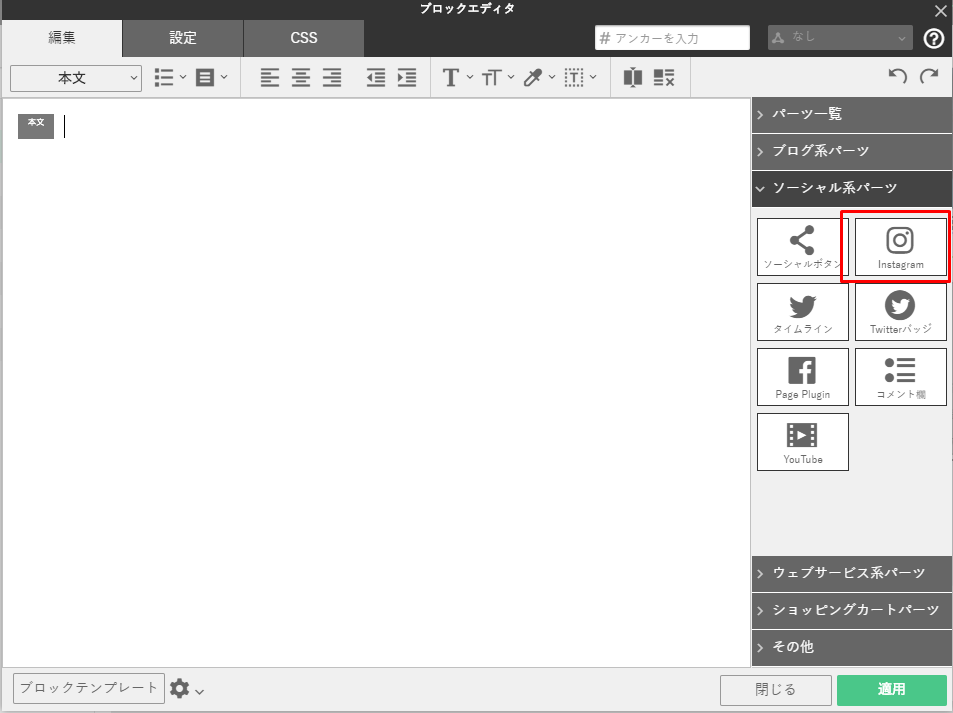Decrease the indent level

tap(376, 78)
